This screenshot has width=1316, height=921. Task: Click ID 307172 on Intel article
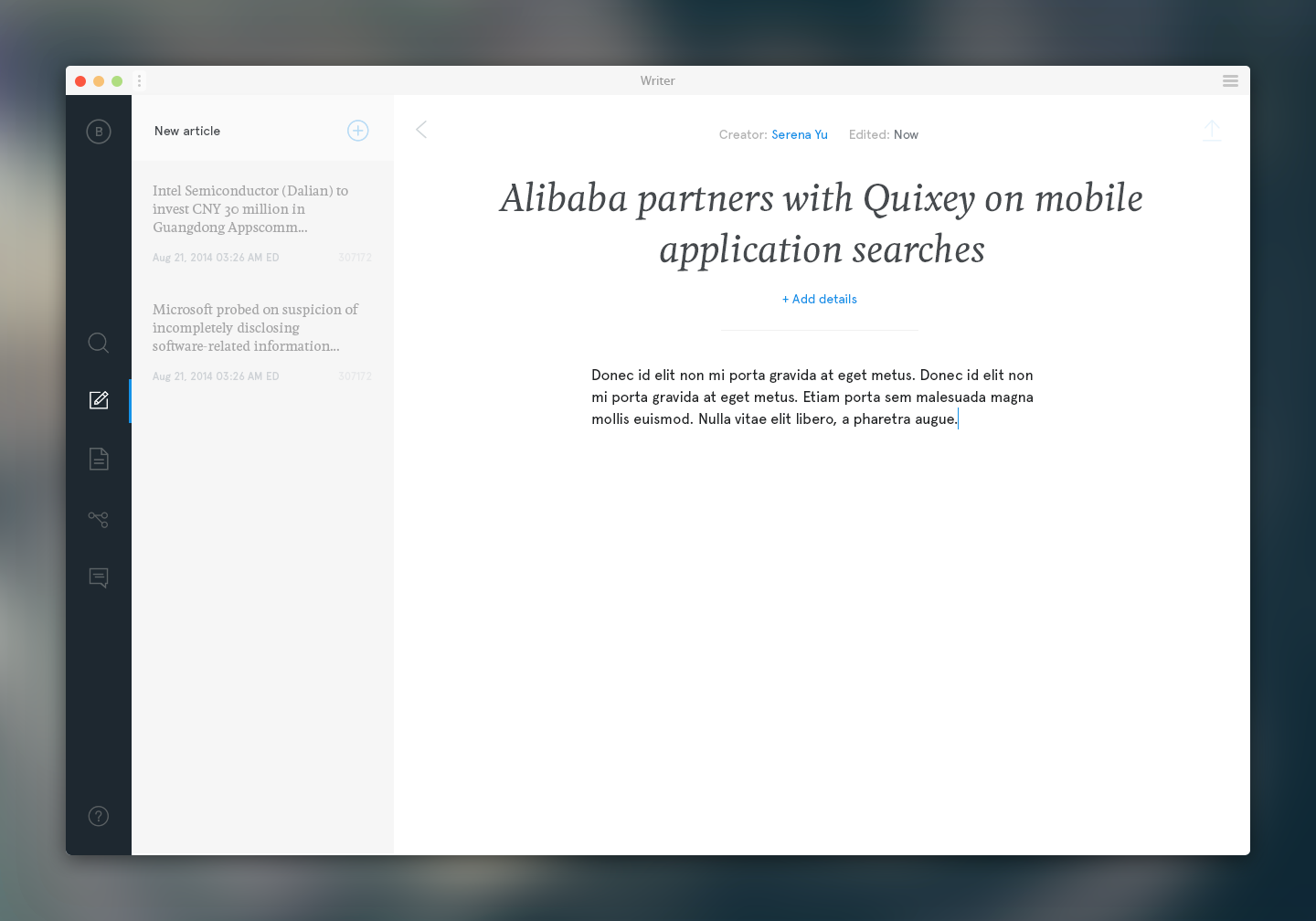[x=355, y=258]
